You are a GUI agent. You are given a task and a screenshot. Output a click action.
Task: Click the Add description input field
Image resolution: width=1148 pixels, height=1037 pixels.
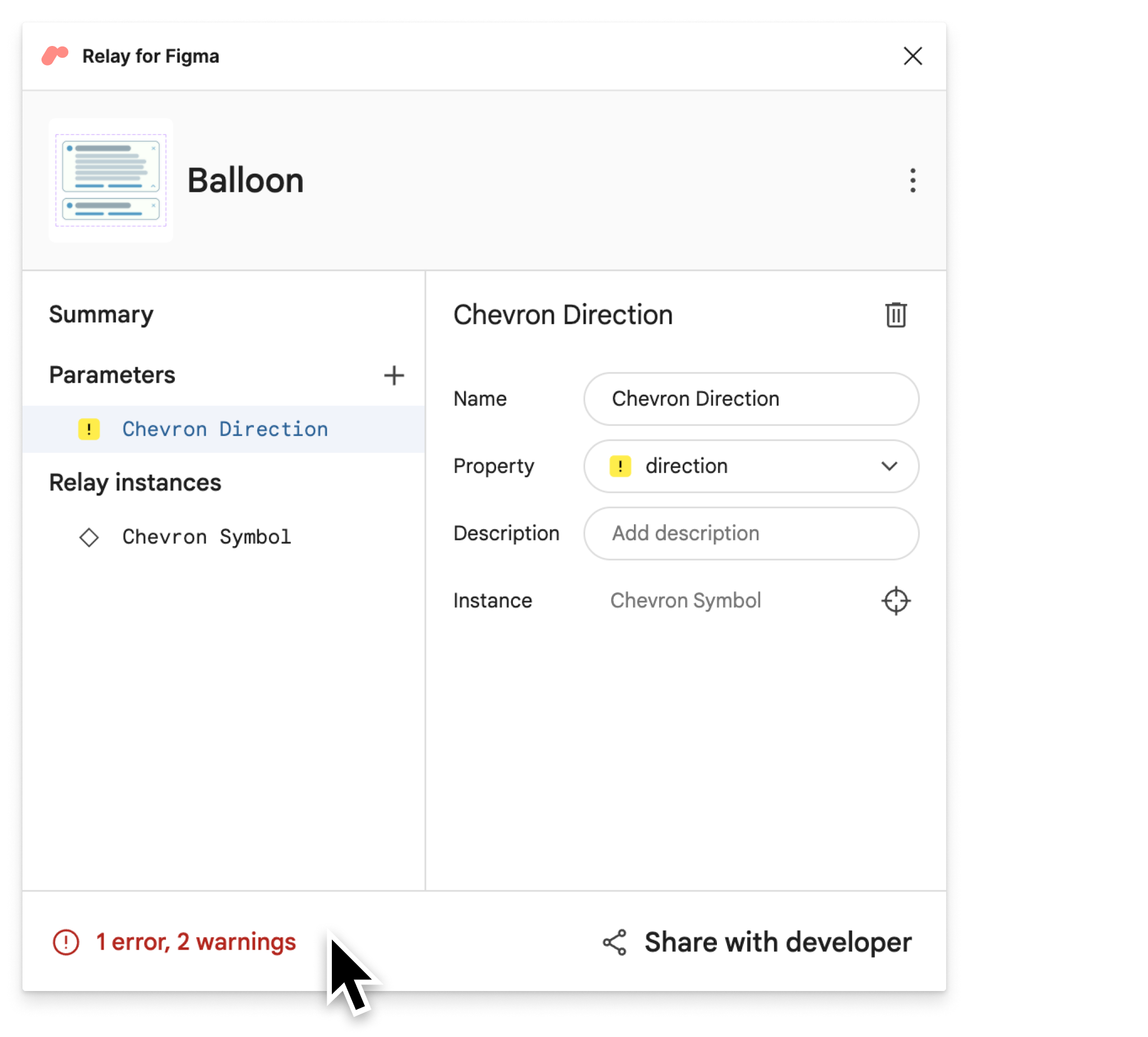pyautogui.click(x=752, y=533)
